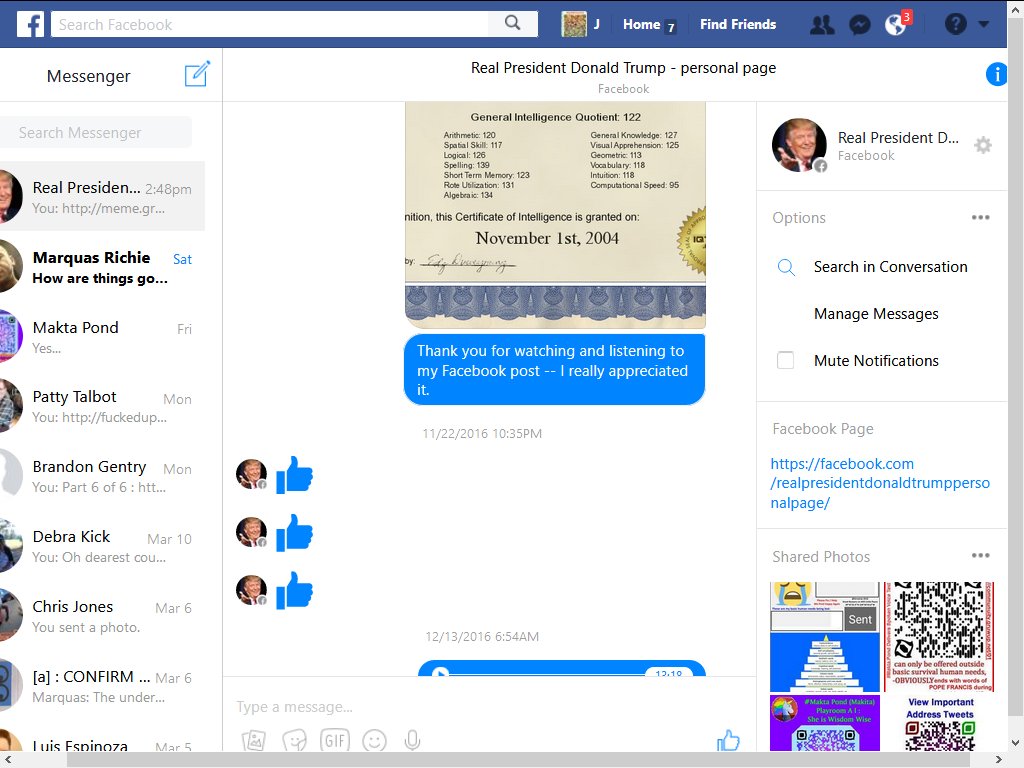Image resolution: width=1024 pixels, height=768 pixels.
Task: Choose a sticker
Action: (x=295, y=740)
